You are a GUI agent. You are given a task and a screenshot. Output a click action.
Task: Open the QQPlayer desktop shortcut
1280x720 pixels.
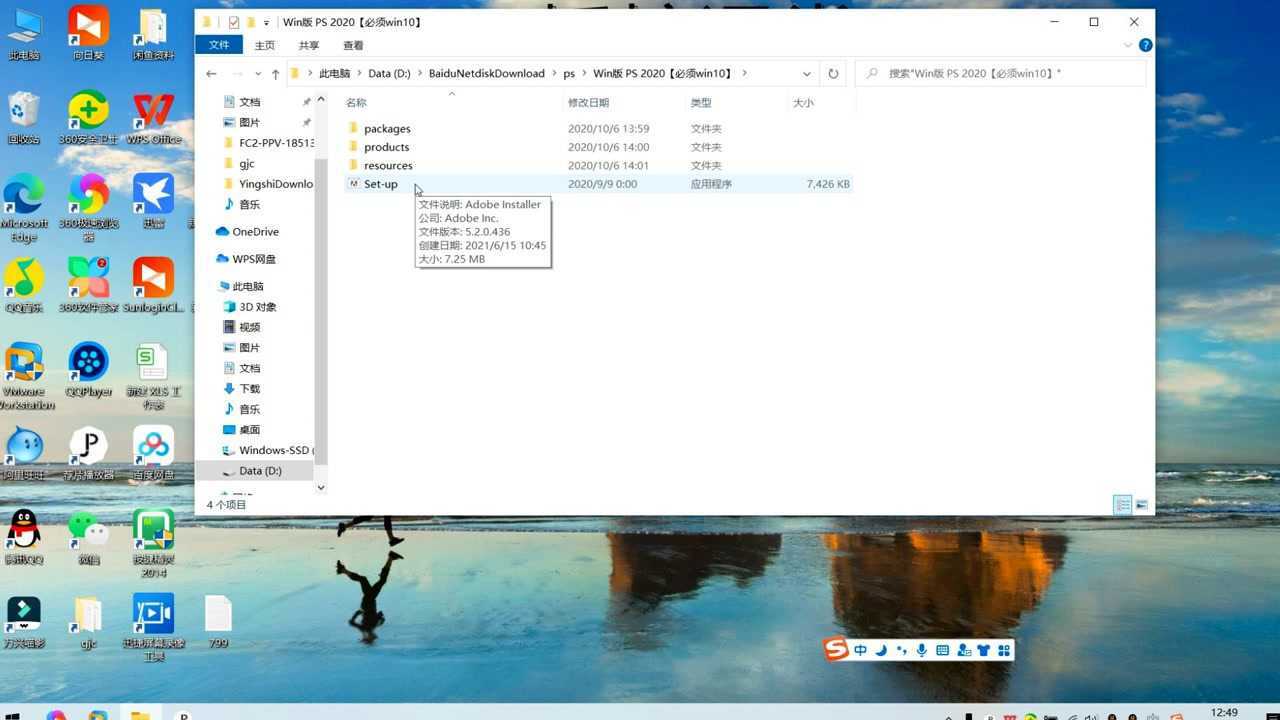tap(89, 370)
